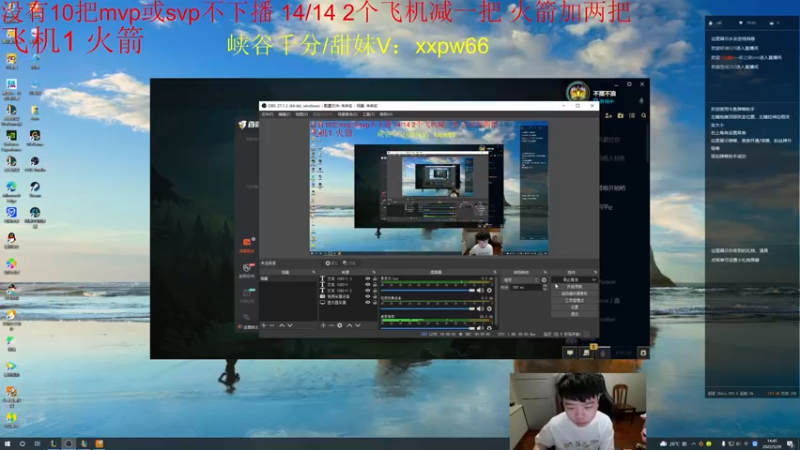
Task: Open chat bubble icon at streaming assistant bottom
Action: (x=570, y=353)
